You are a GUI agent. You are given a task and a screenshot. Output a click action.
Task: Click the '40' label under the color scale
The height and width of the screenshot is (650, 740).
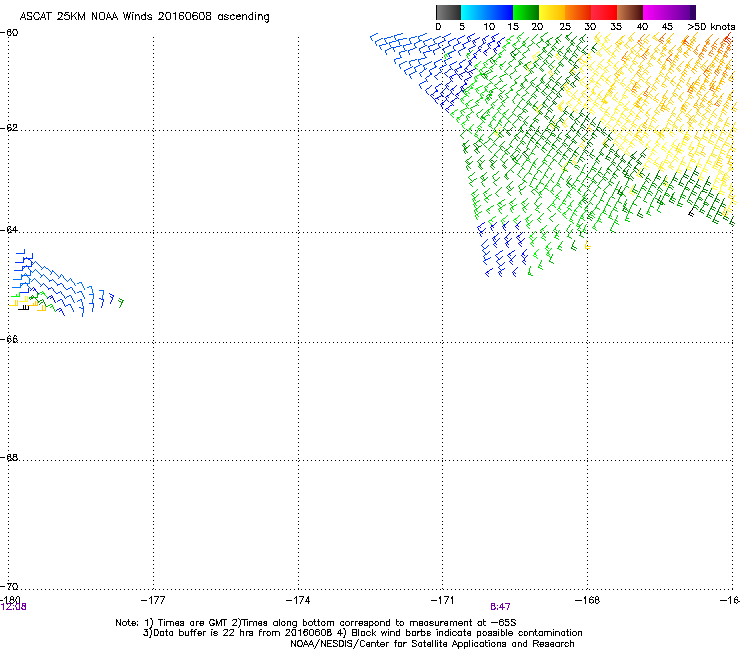click(642, 27)
